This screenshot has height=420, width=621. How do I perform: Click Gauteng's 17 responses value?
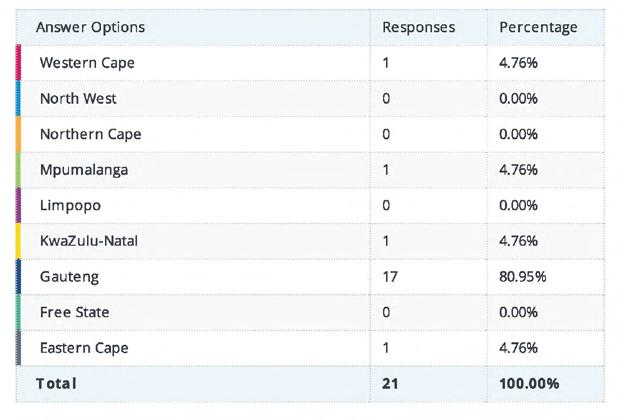tap(390, 276)
